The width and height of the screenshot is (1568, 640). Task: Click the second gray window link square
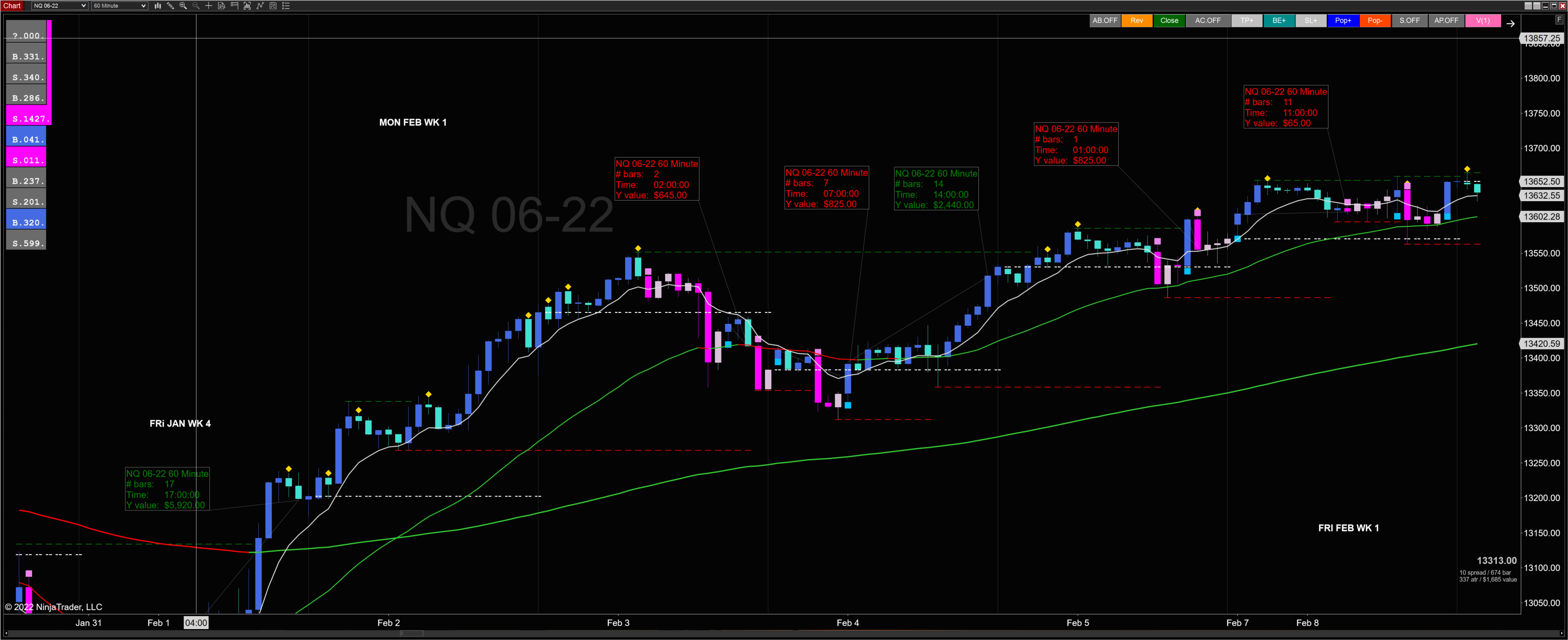[x=1537, y=6]
